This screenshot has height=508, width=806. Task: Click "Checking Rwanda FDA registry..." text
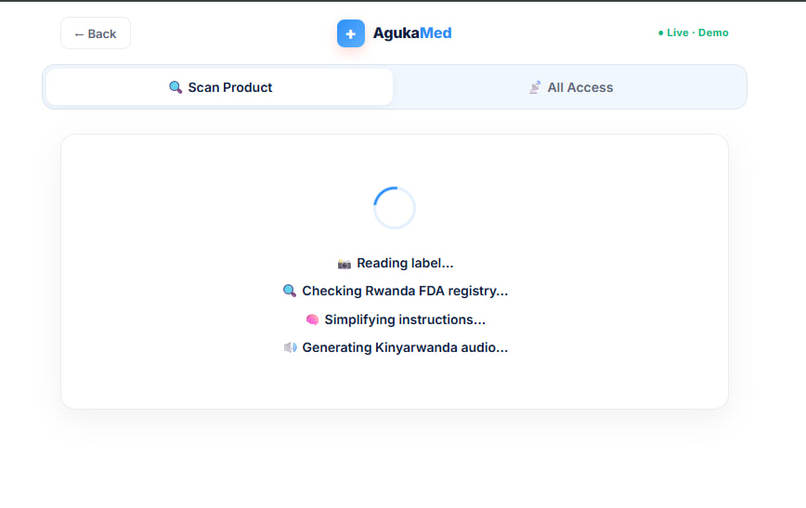pyautogui.click(x=405, y=291)
